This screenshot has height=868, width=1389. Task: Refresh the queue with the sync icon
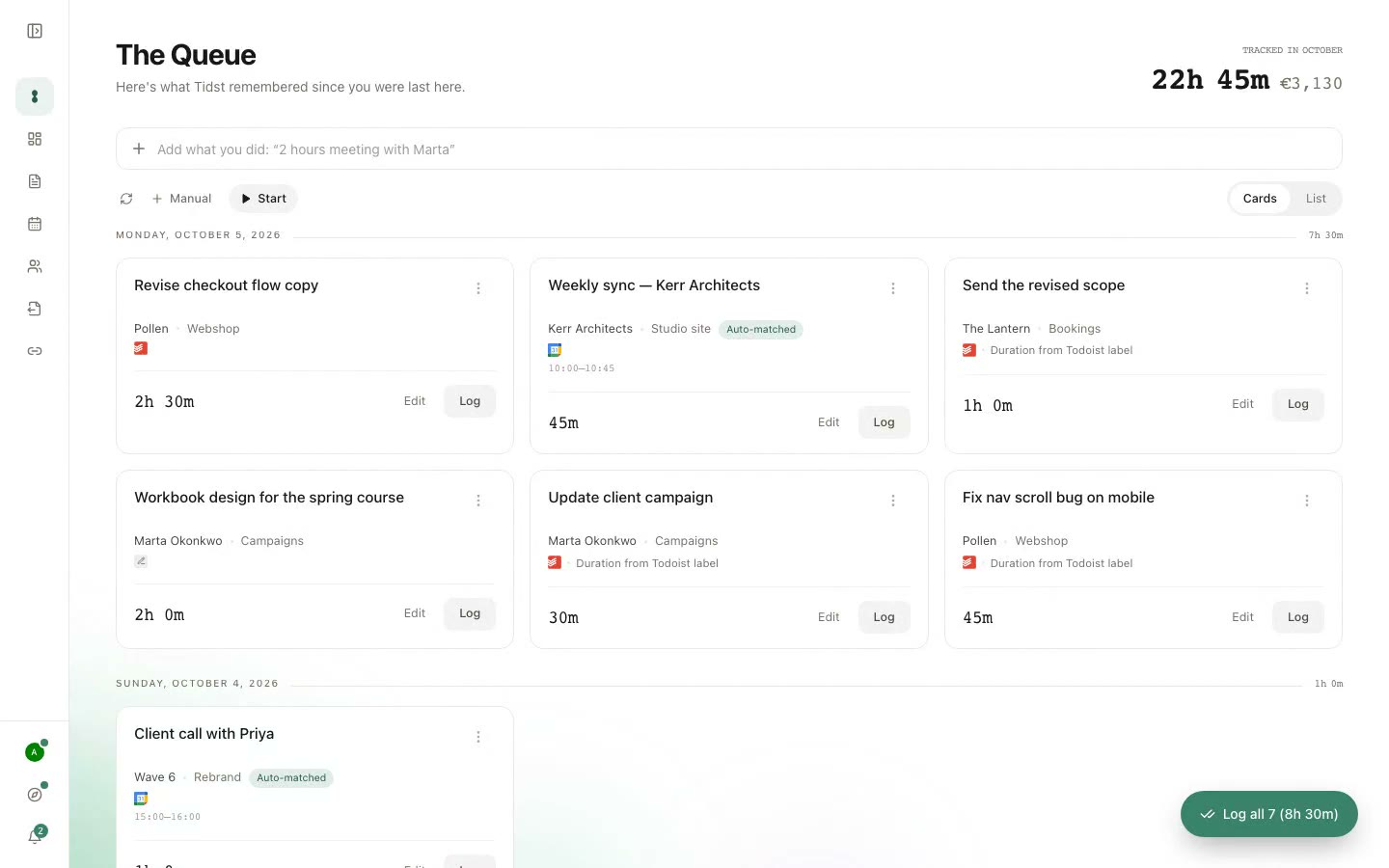coord(126,199)
